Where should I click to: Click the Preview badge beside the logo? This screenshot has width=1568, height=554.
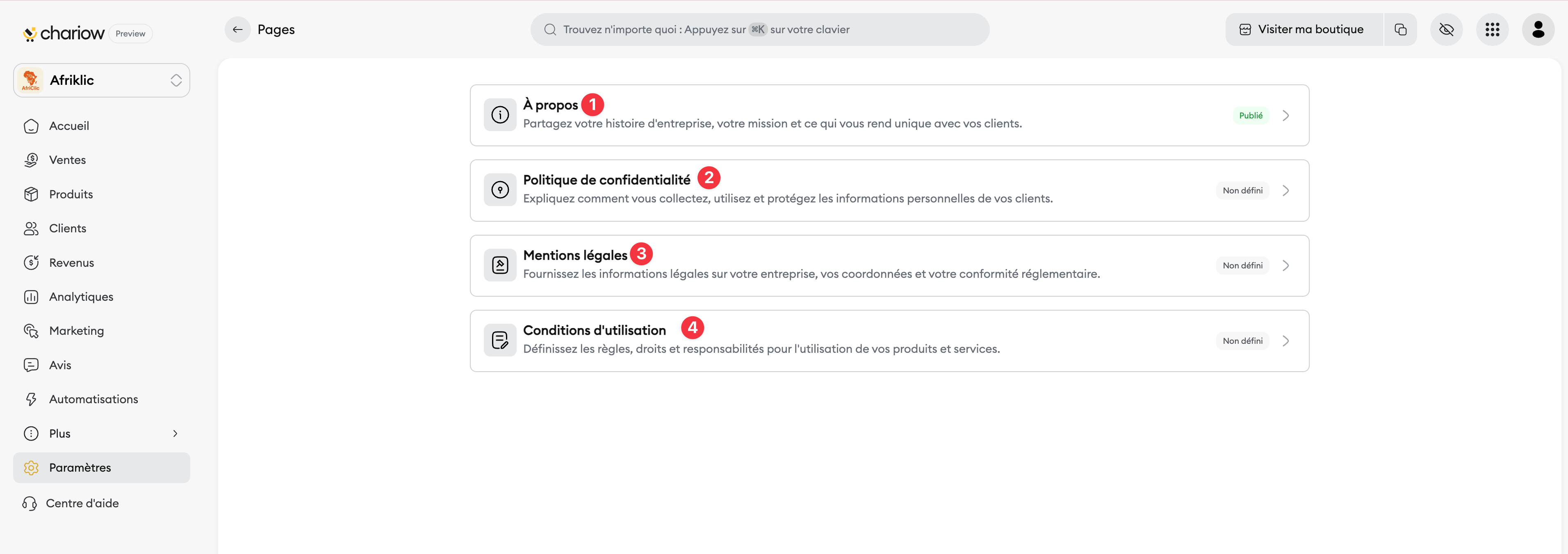(x=130, y=34)
